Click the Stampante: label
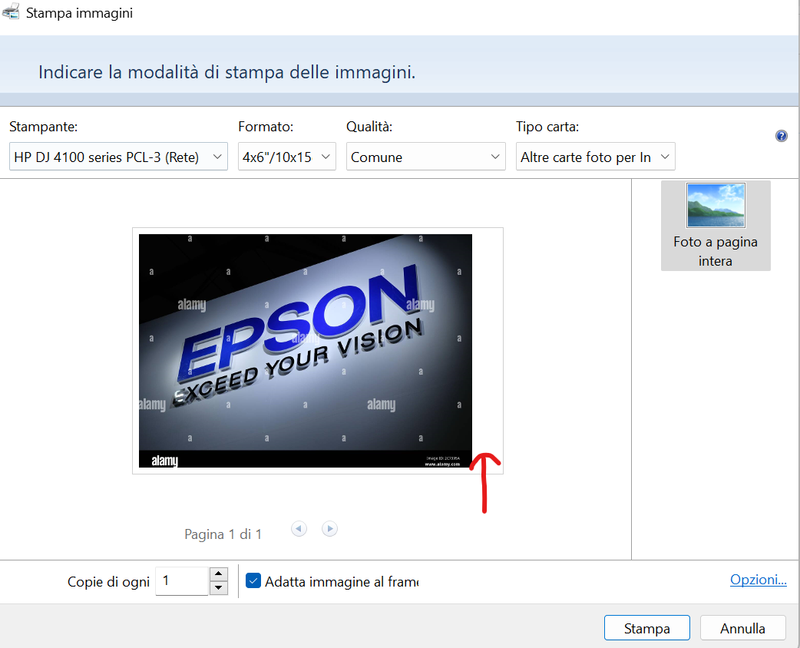 [x=43, y=127]
